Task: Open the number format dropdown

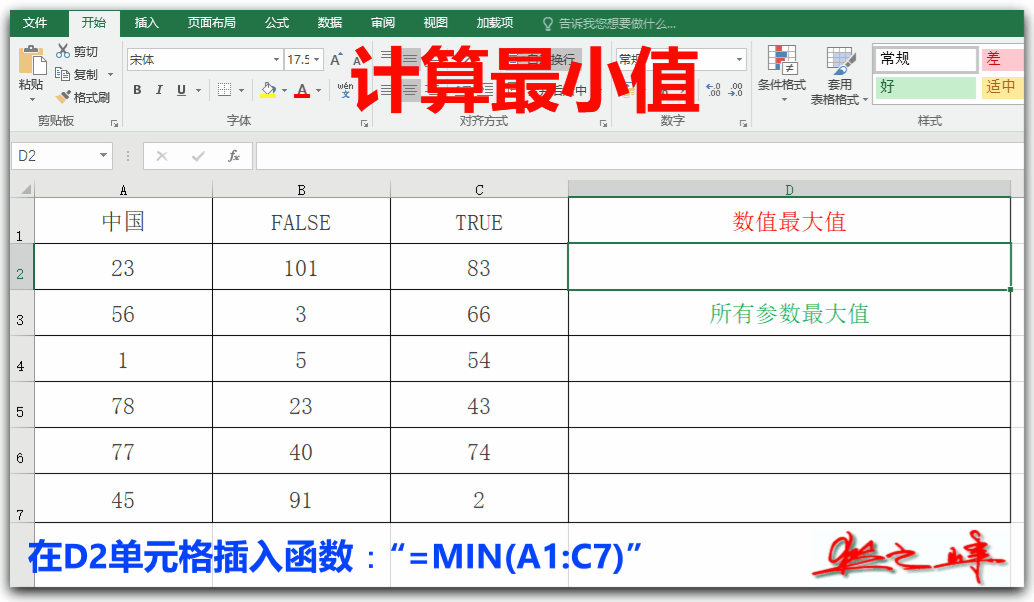Action: [739, 59]
